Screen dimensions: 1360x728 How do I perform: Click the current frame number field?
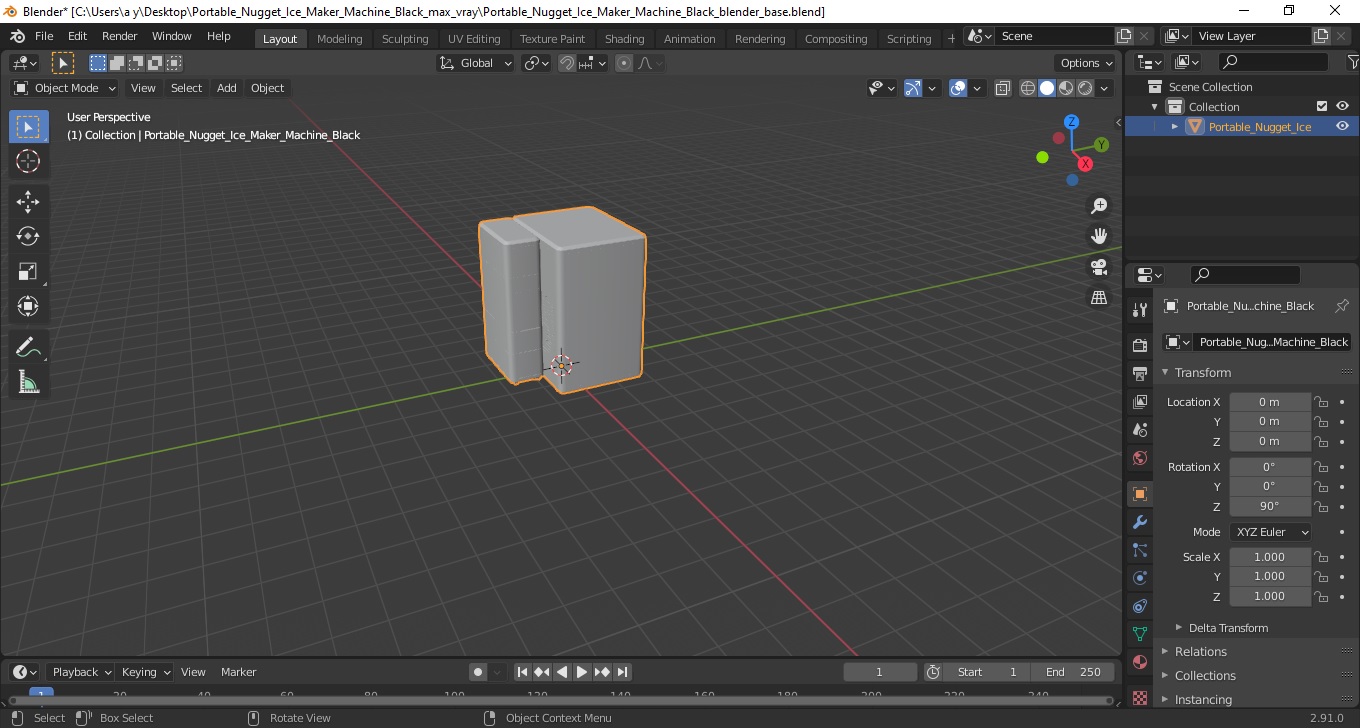pyautogui.click(x=880, y=672)
